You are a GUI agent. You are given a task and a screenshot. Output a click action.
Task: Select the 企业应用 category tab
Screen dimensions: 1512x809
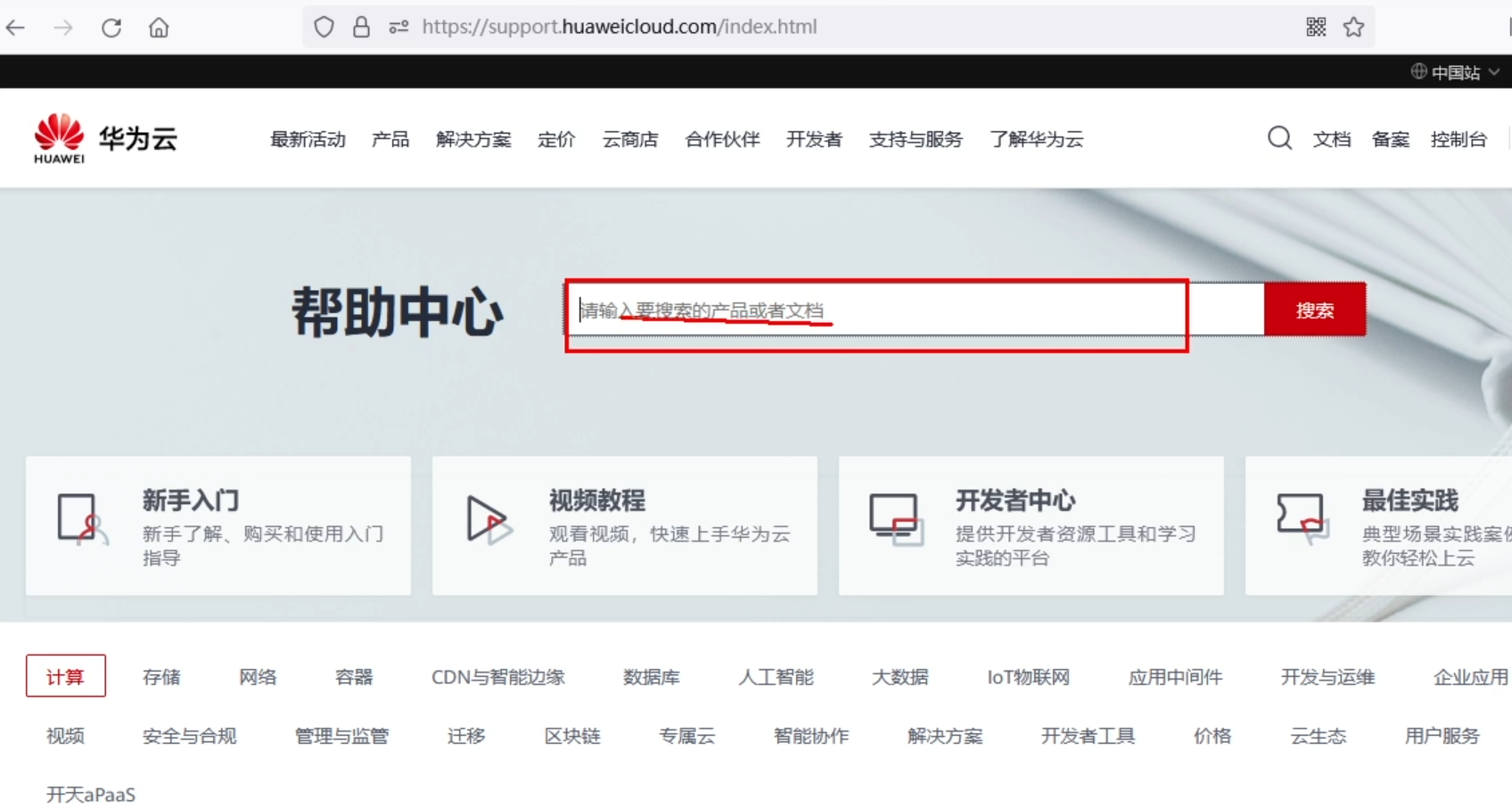click(1471, 677)
